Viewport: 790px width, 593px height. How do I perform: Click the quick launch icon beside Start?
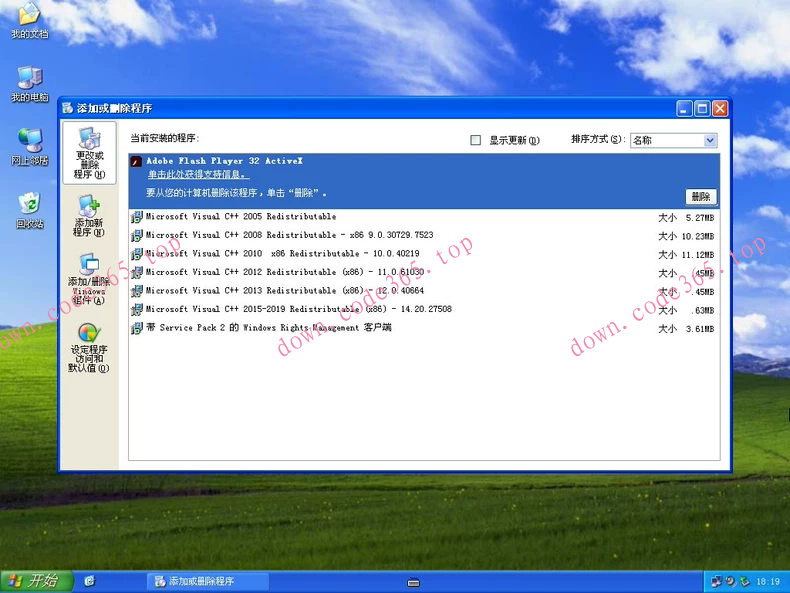click(x=90, y=581)
